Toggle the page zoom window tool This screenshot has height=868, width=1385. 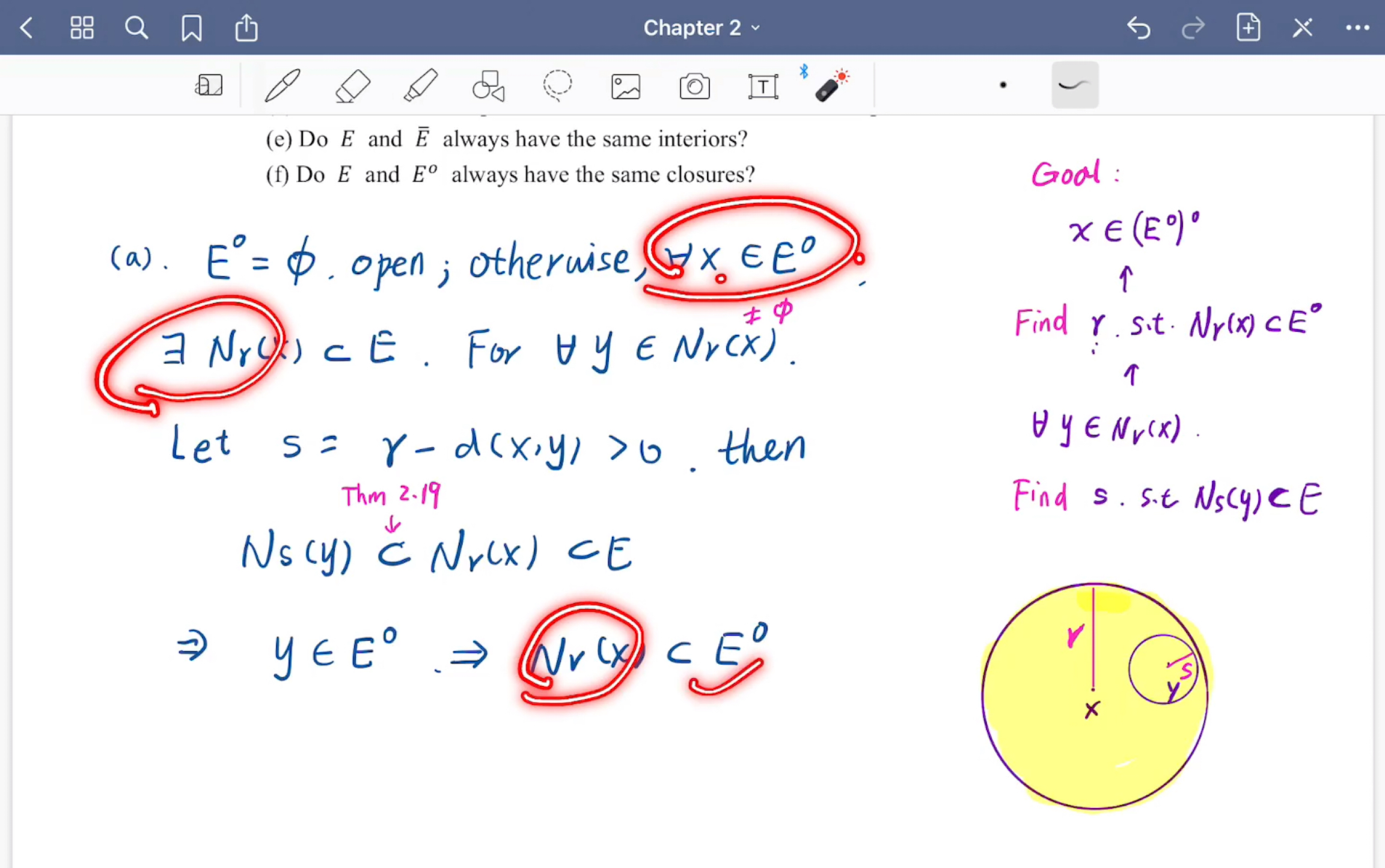tap(209, 85)
